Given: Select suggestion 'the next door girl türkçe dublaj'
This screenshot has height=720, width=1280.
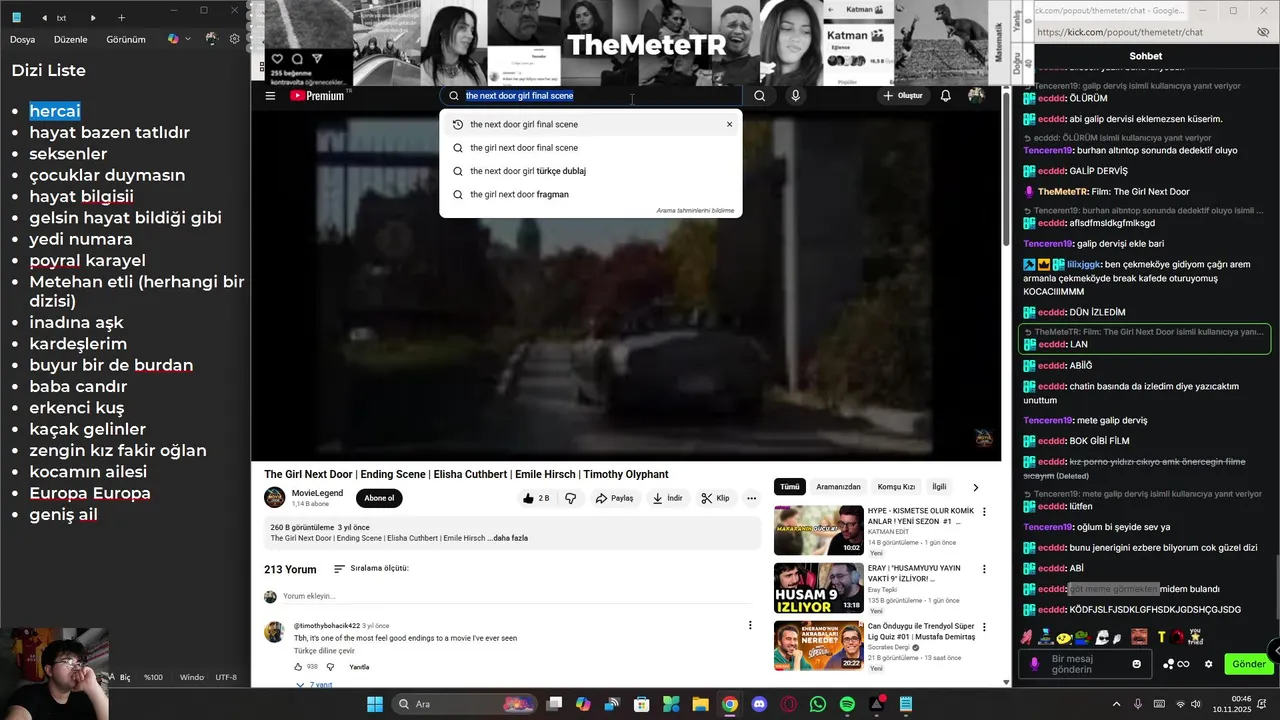Looking at the screenshot, I should 591,171.
